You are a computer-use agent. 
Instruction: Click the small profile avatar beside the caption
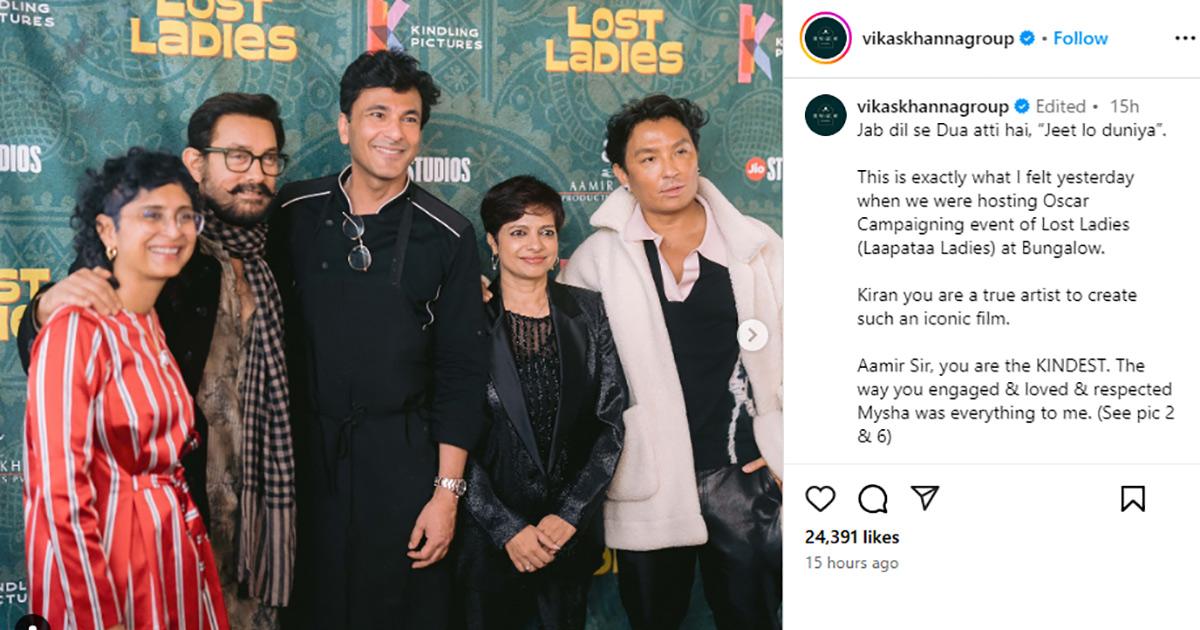(825, 116)
